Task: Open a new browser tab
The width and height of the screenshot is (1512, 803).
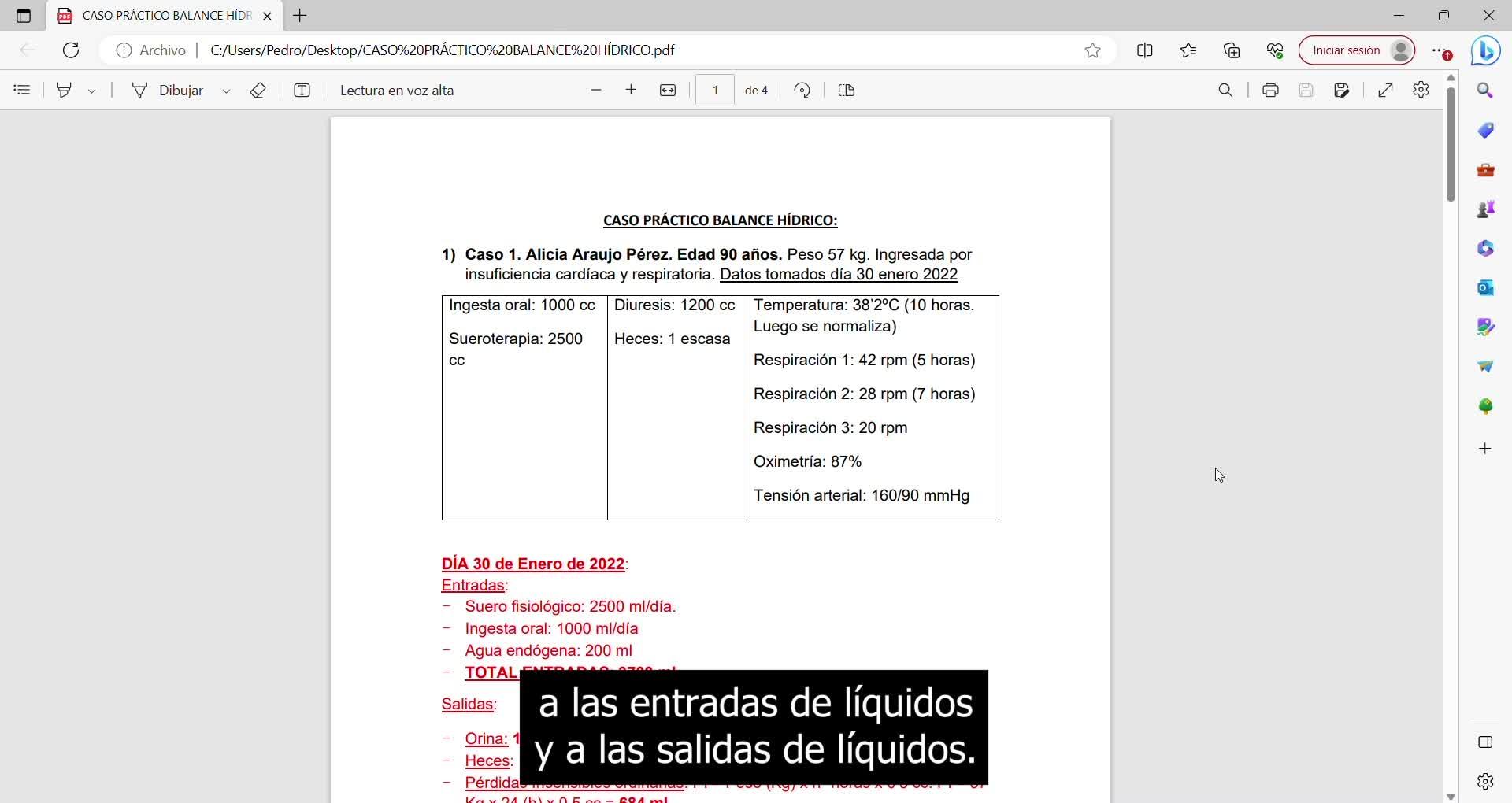Action: [300, 16]
